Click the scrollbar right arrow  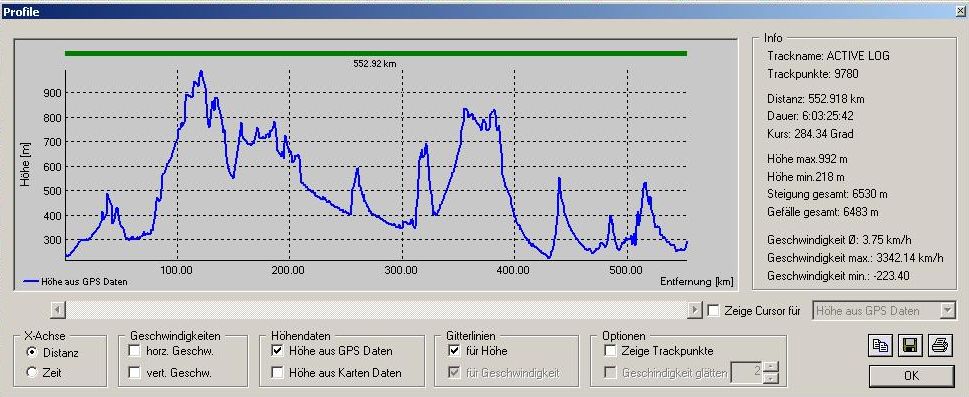695,310
